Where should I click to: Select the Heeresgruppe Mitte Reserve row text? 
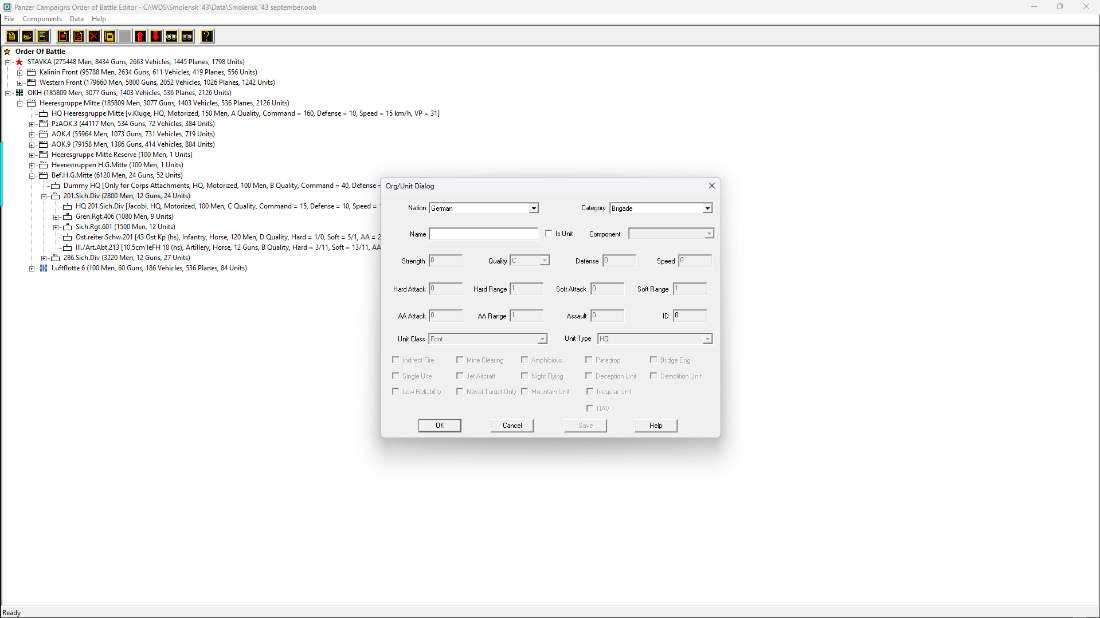coord(121,155)
